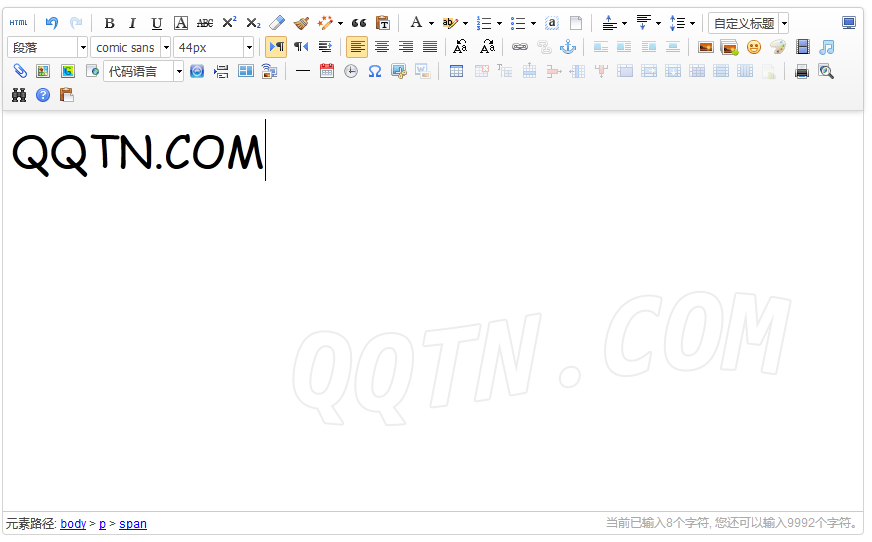Toggle bold formatting
Viewport: 872px width, 542px height.
(x=109, y=23)
